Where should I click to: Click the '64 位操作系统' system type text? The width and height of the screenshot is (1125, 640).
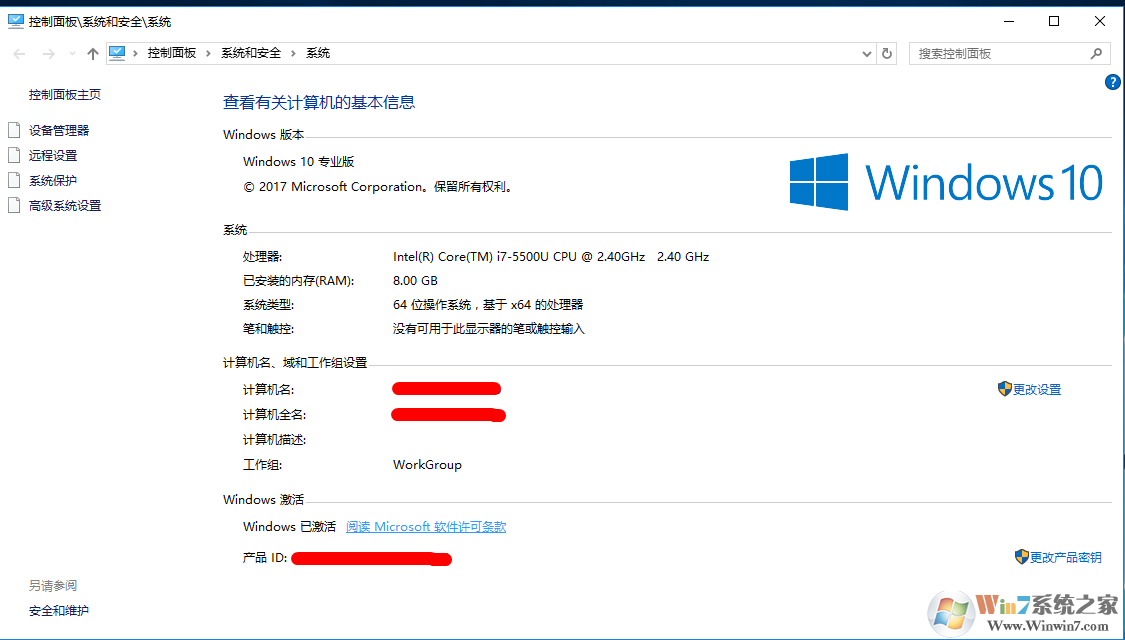pos(431,305)
